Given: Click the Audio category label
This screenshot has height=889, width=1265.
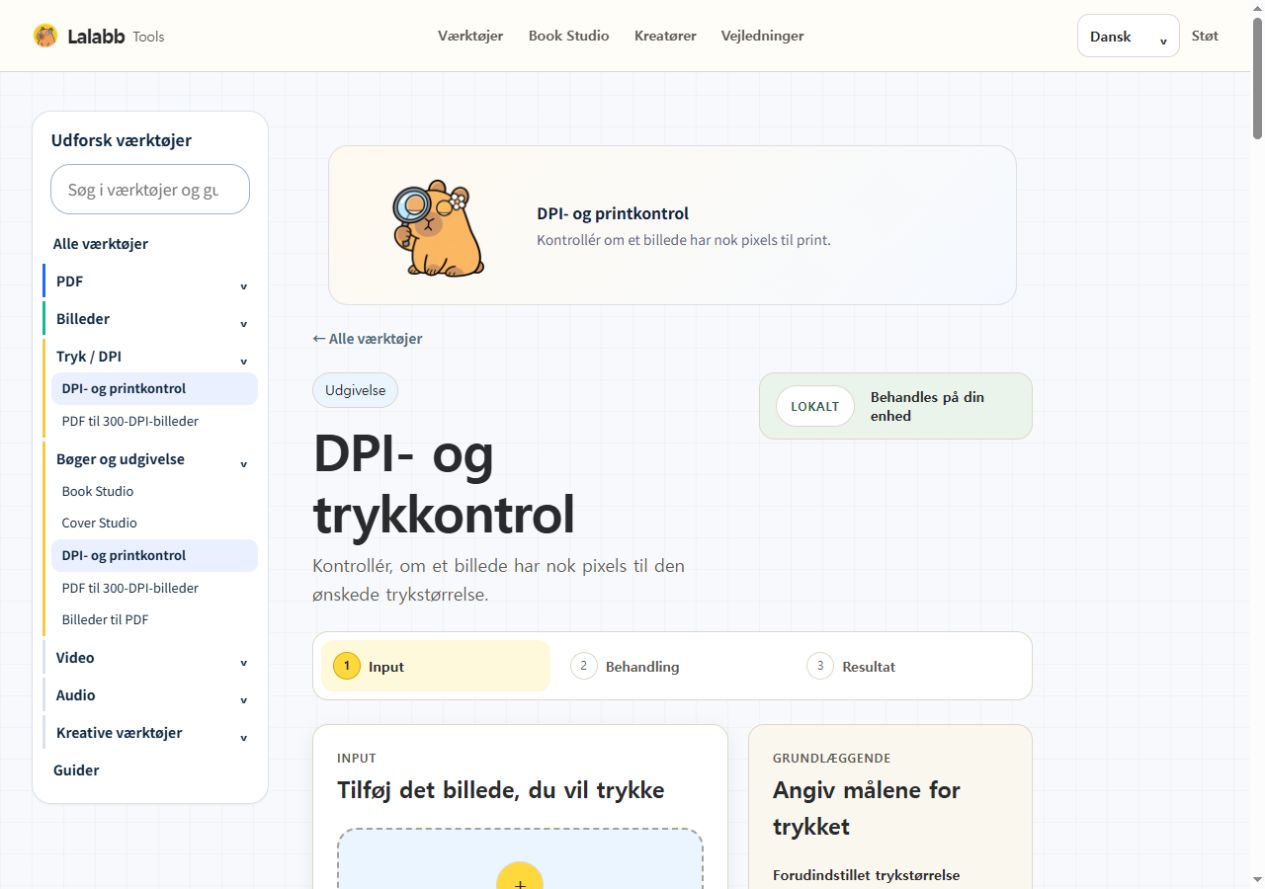Looking at the screenshot, I should (x=76, y=695).
